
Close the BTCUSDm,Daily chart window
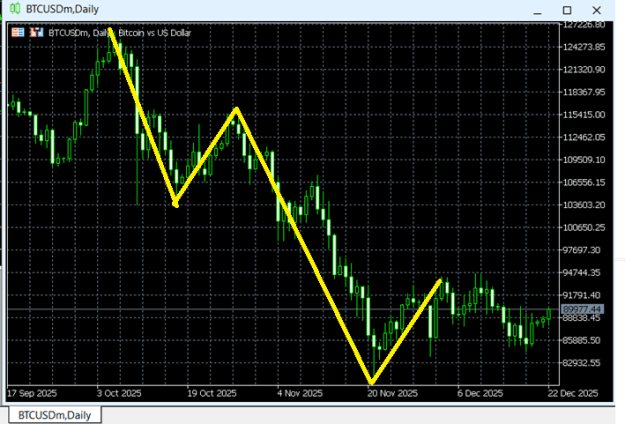tap(596, 10)
